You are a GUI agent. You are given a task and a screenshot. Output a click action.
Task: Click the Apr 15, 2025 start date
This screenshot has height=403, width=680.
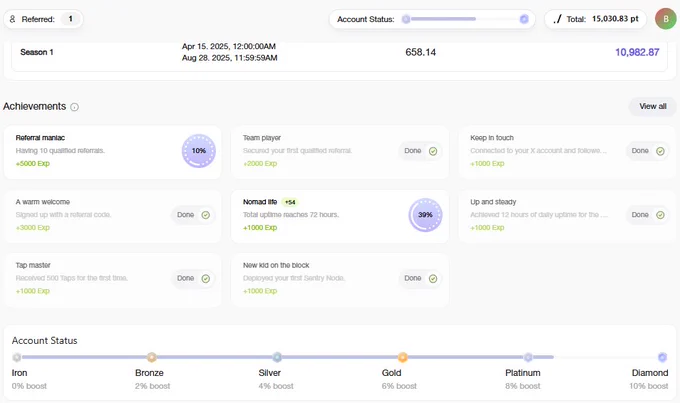point(229,46)
